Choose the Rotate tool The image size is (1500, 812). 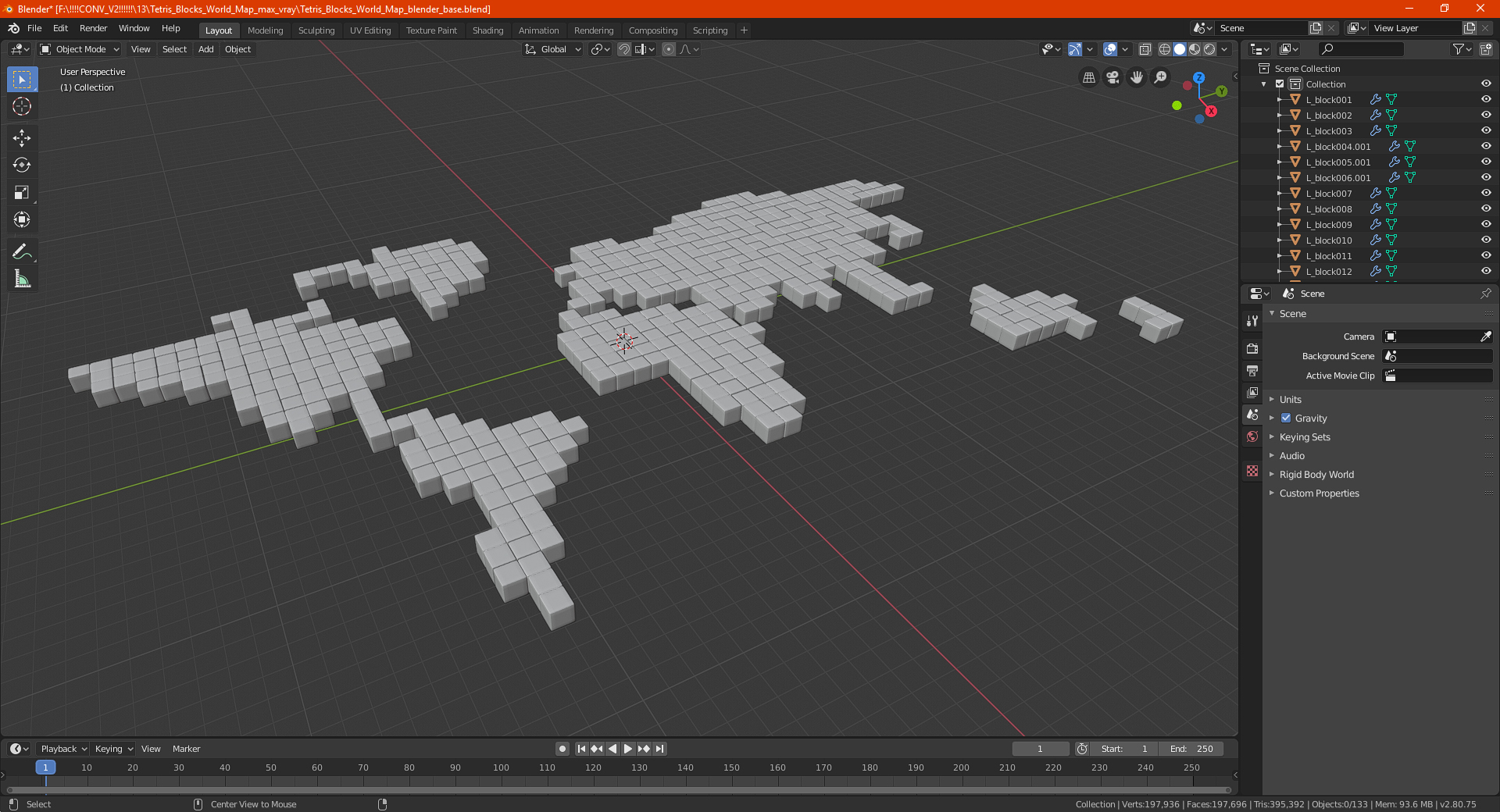pyautogui.click(x=22, y=165)
